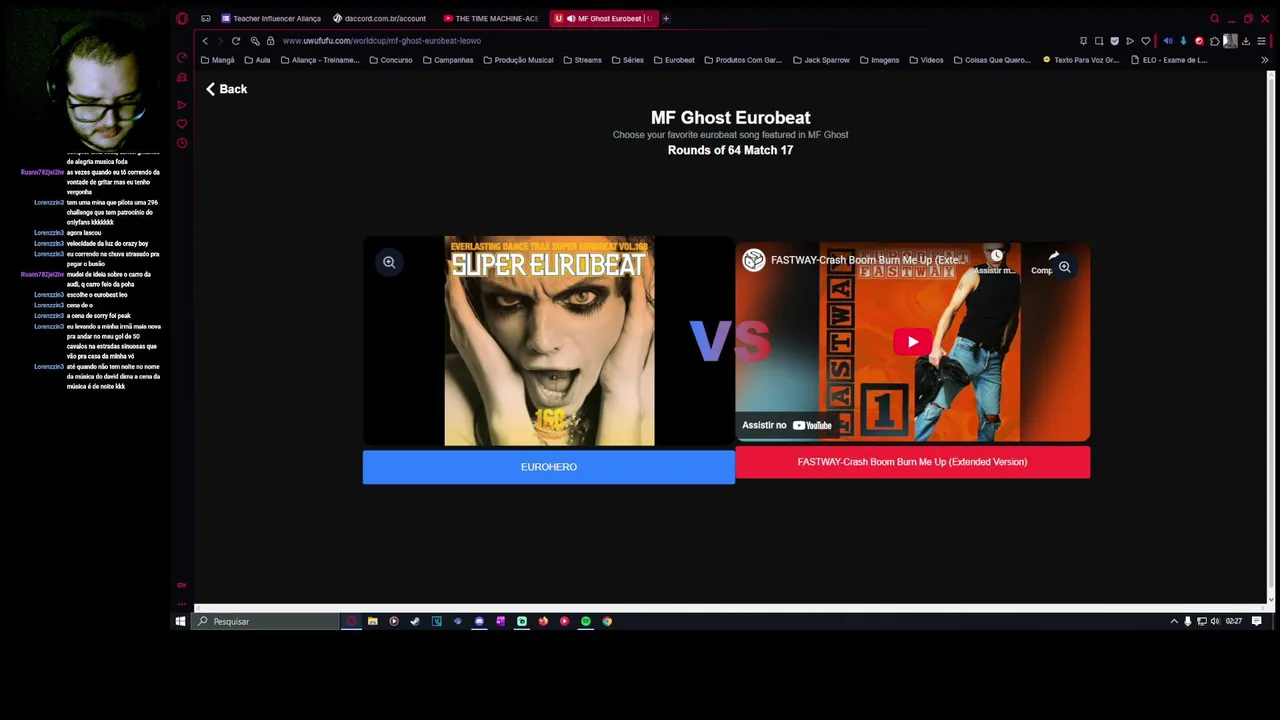This screenshot has width=1280, height=720.
Task: Open the Assistir no YouTube link
Action: [787, 425]
